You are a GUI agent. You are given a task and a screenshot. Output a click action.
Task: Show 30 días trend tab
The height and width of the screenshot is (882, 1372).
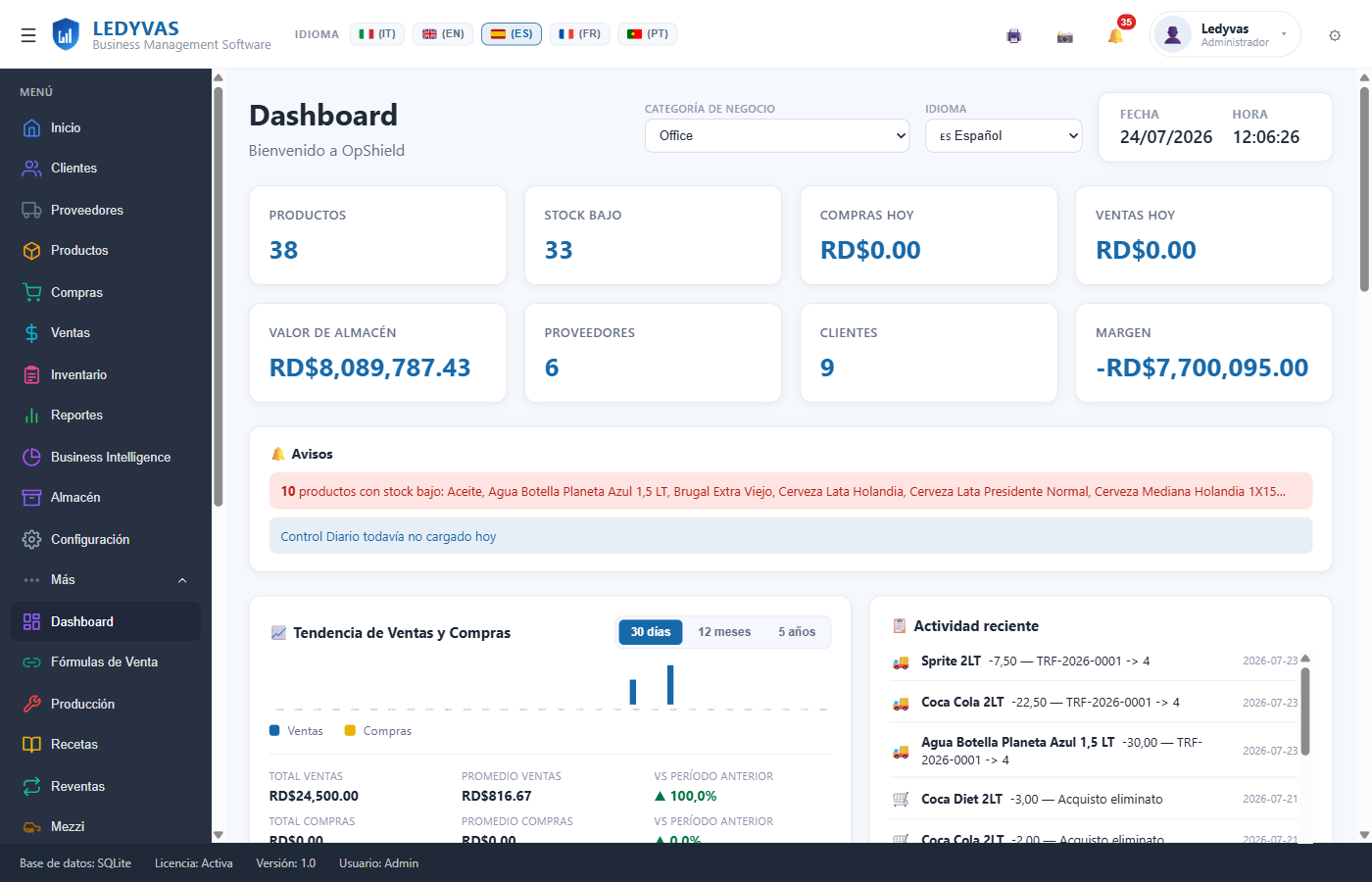pos(651,632)
